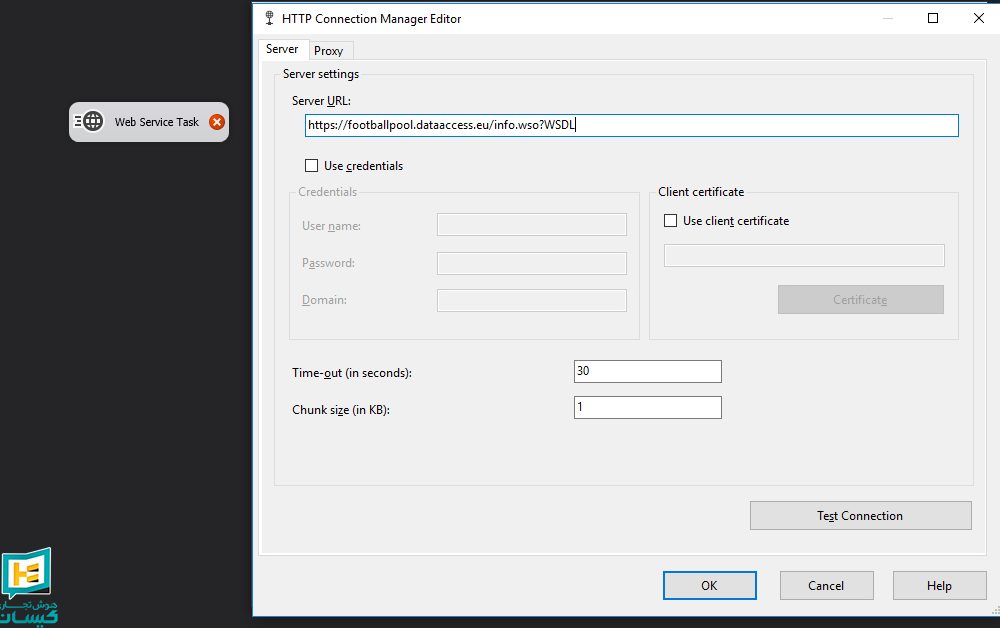This screenshot has width=1000, height=628.
Task: Minimize the HTTP Connection Manager Editor window
Action: (887, 18)
